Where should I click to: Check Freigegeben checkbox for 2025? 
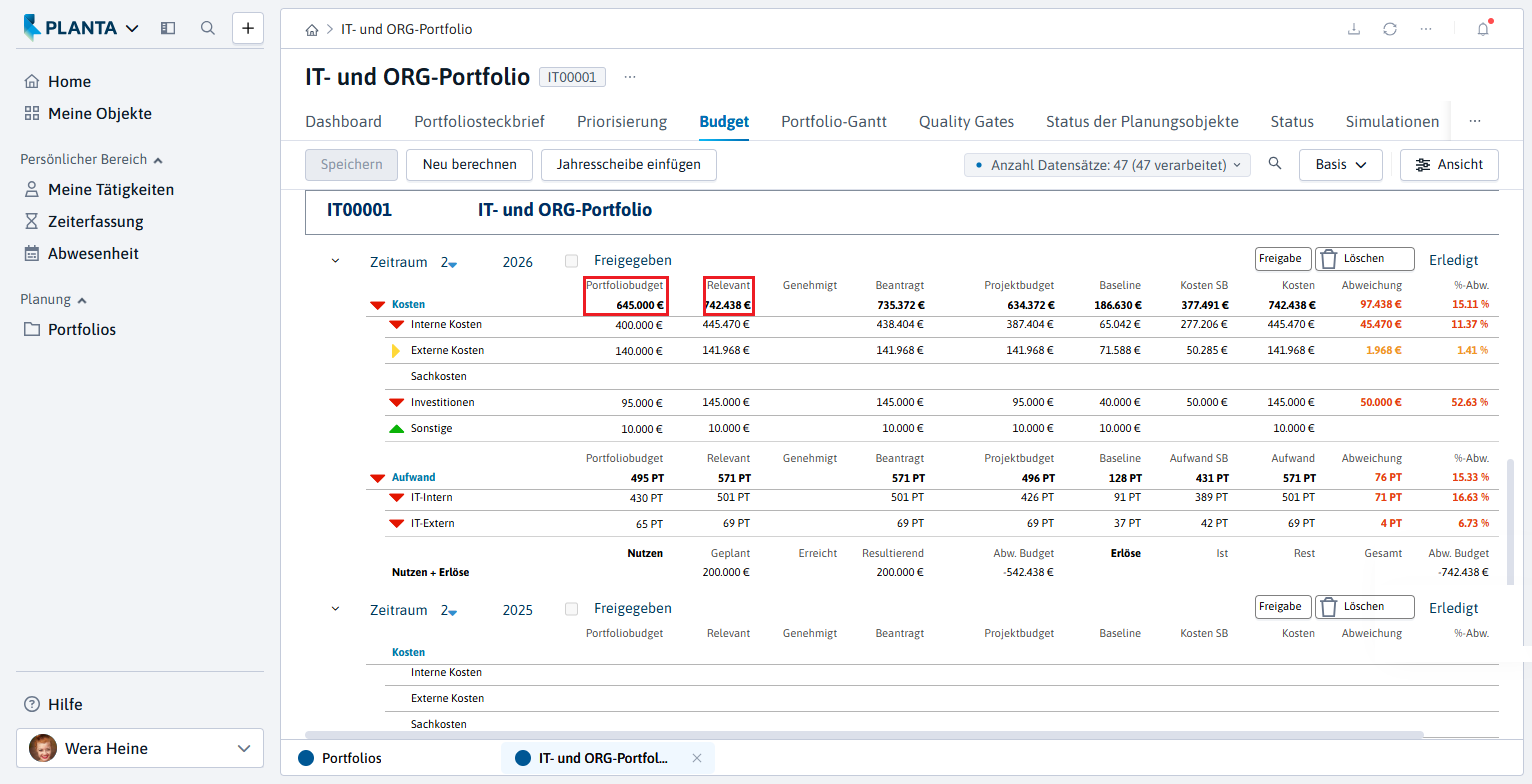tap(571, 609)
